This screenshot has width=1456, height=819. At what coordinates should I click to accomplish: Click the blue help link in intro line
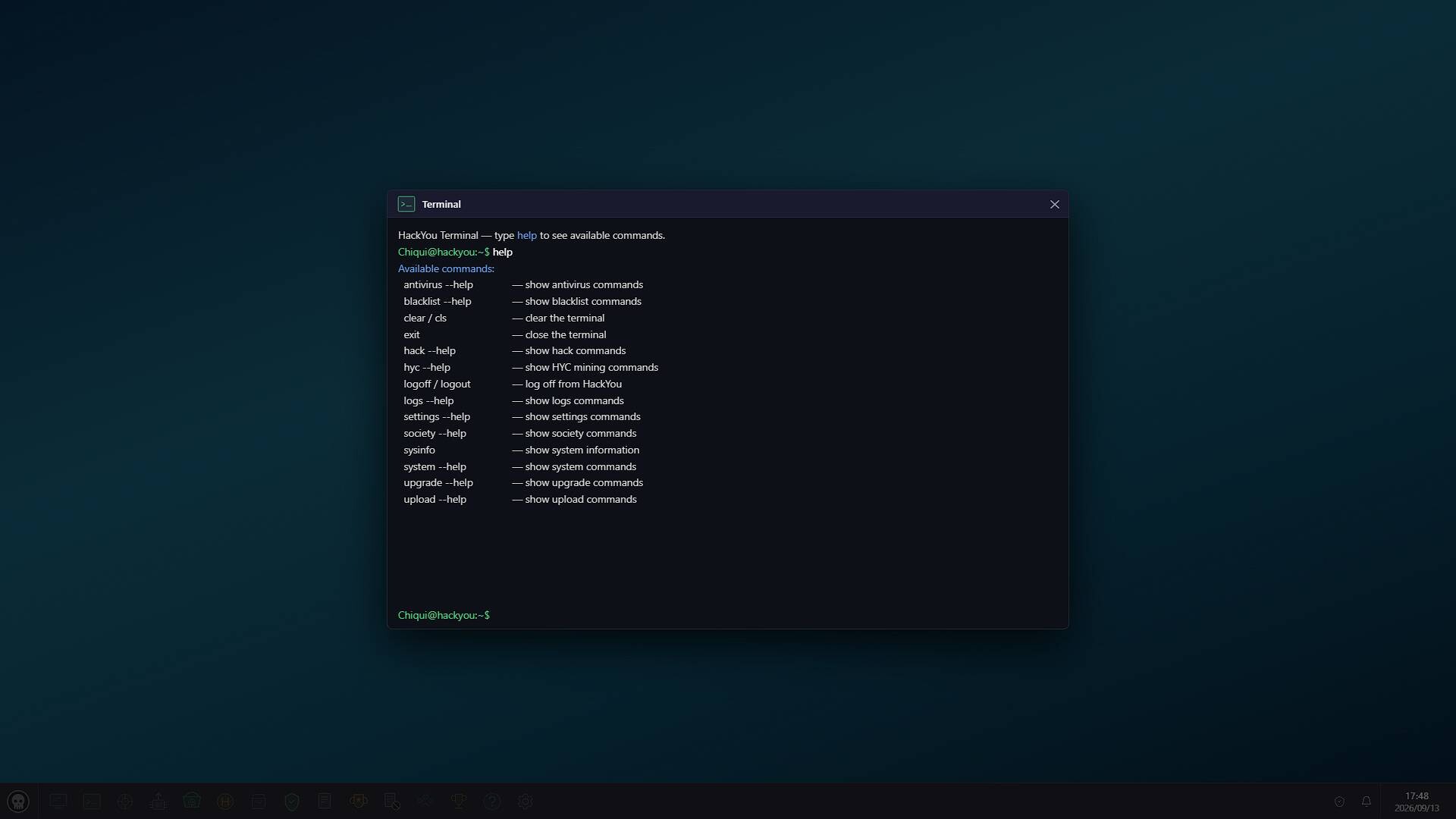tap(527, 235)
